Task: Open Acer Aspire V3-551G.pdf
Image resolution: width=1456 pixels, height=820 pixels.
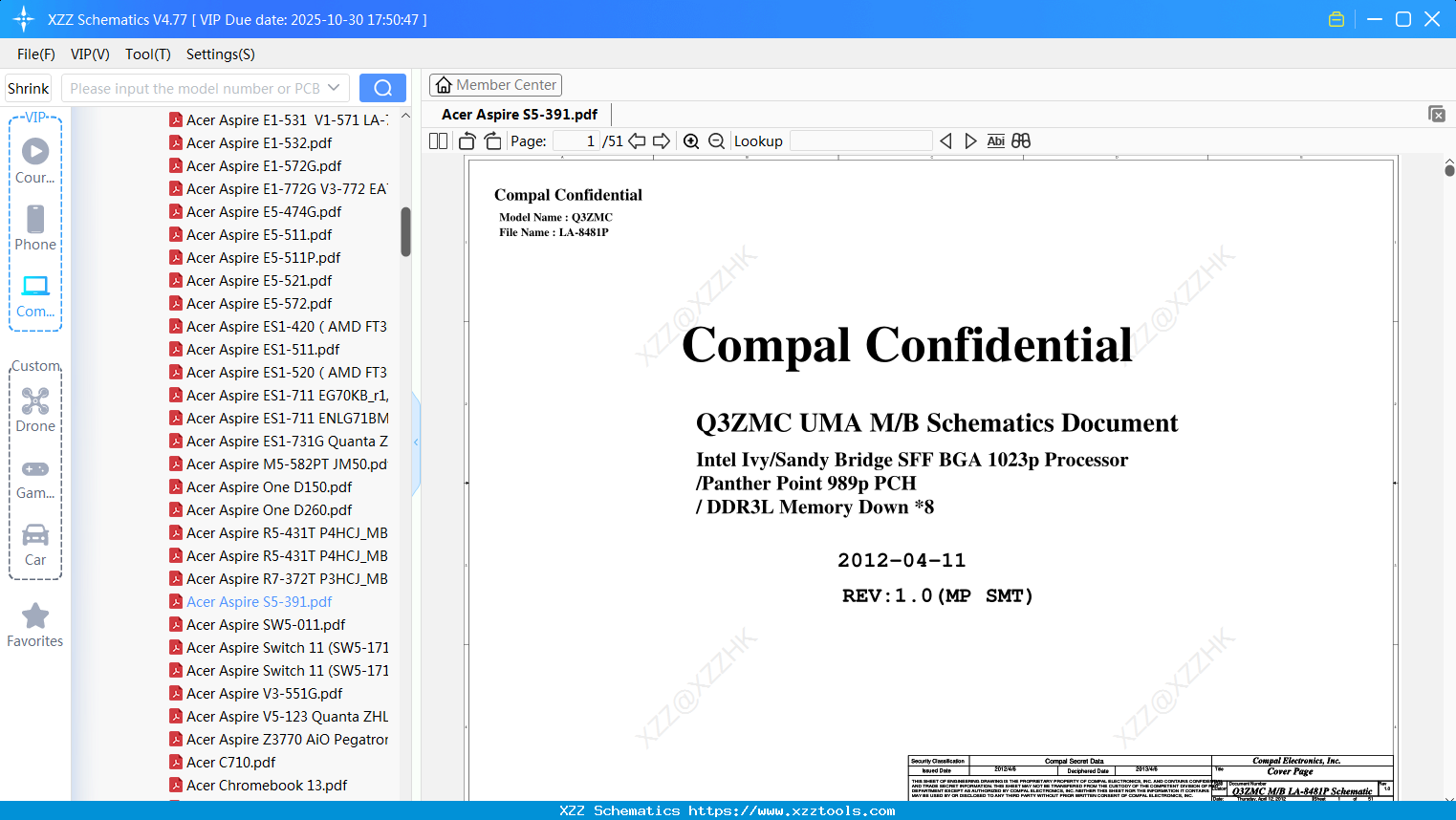Action: [264, 693]
